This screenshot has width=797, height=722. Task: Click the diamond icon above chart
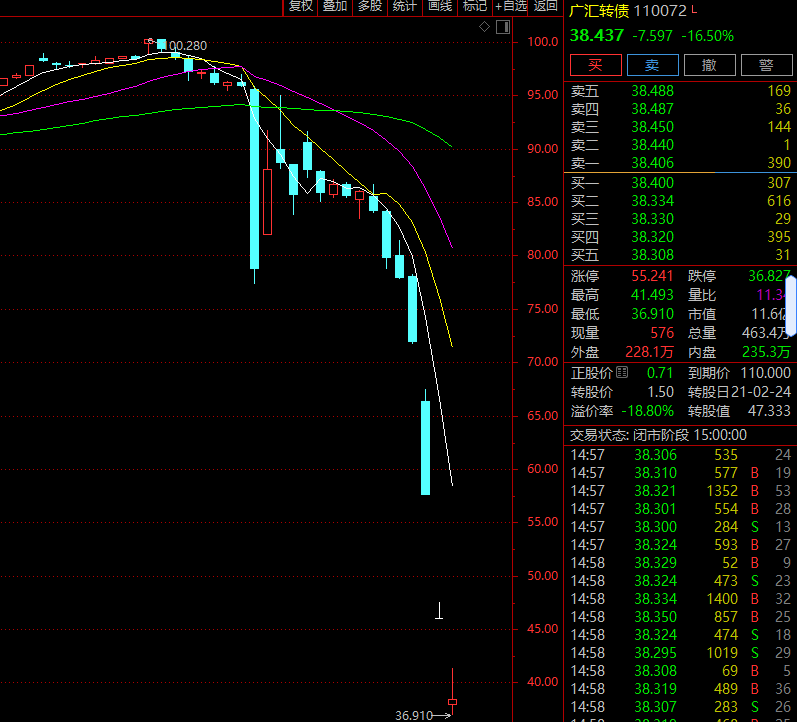pyautogui.click(x=484, y=27)
